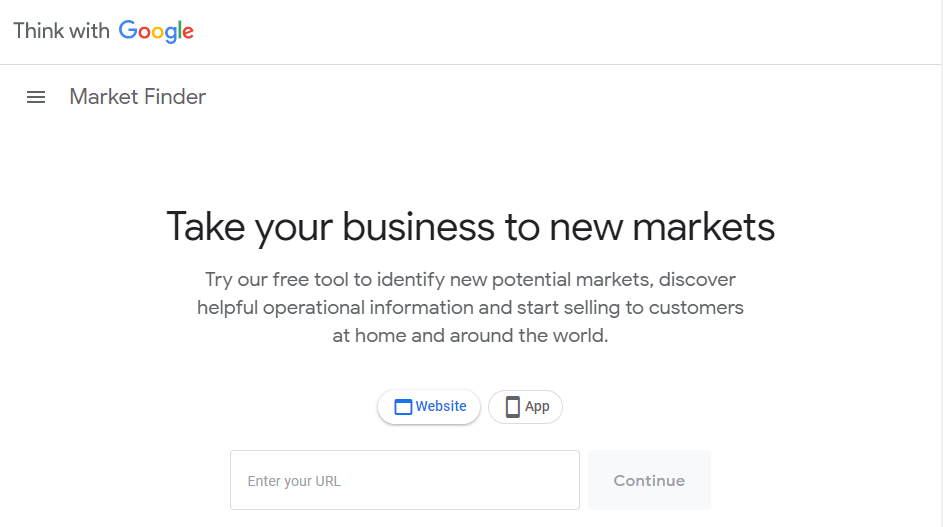Click the text at home and around the world
Image resolution: width=943 pixels, height=527 pixels.
click(470, 336)
